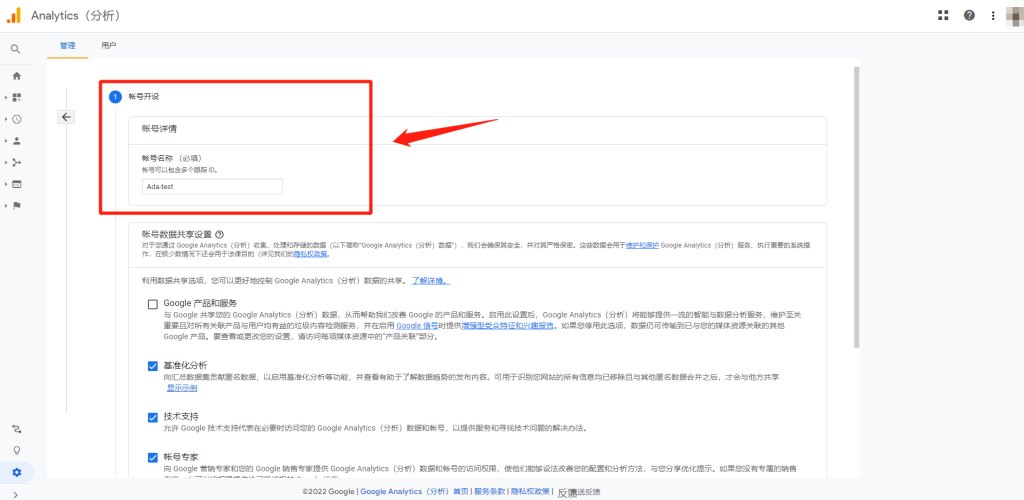Open the Attribution icon in the lower sidebar

pyautogui.click(x=17, y=429)
